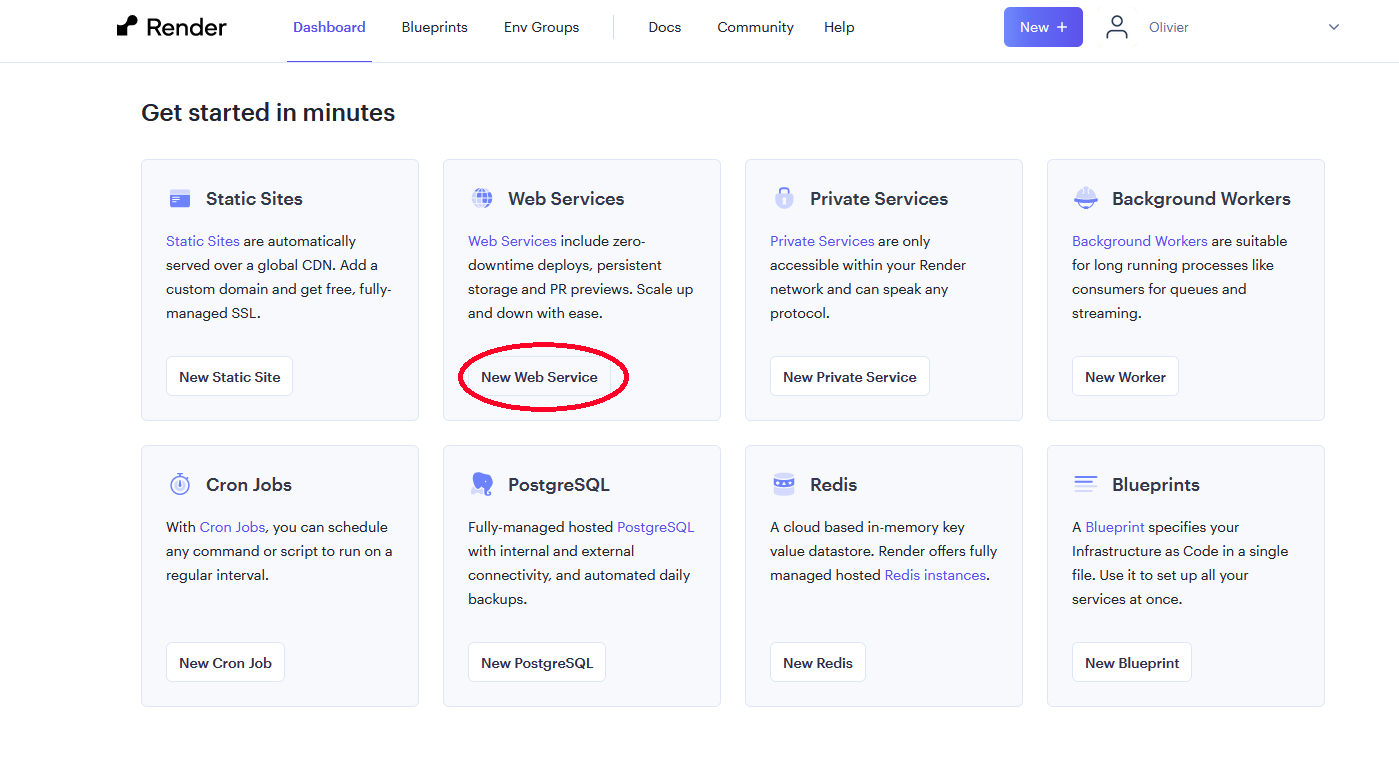Image resolution: width=1399 pixels, height=779 pixels.
Task: Click the Blueprints file icon
Action: [1085, 484]
